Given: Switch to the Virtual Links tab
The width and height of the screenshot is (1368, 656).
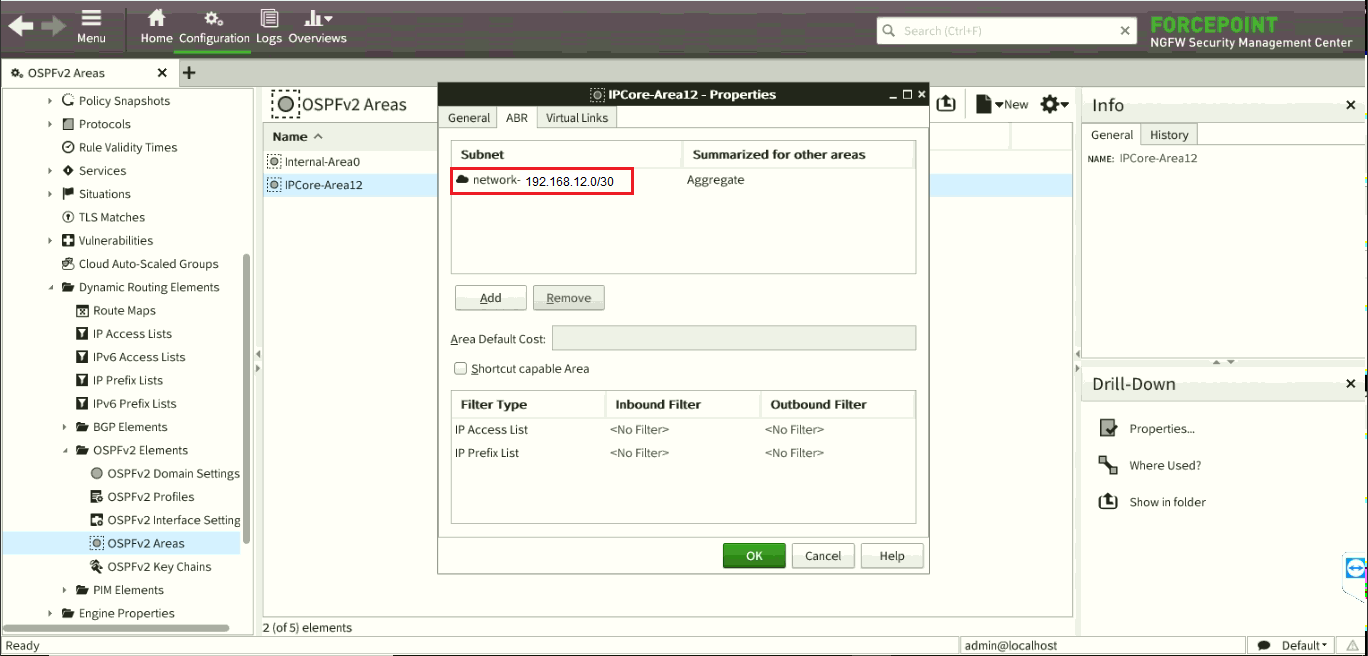Looking at the screenshot, I should [x=577, y=118].
